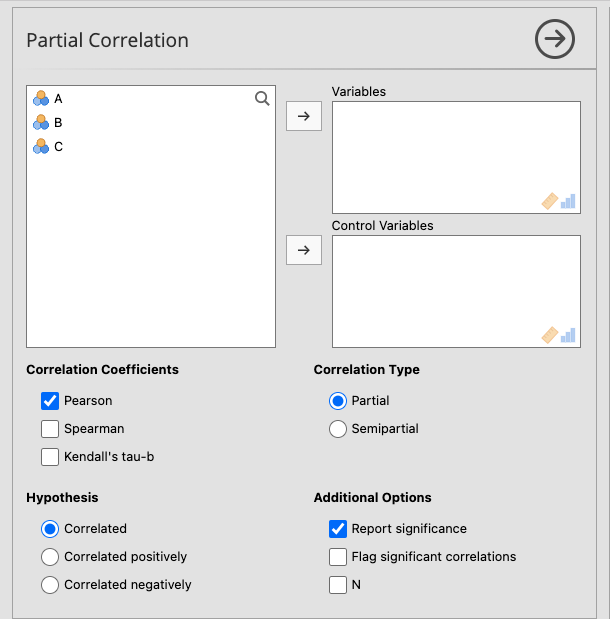Click inside the Control Variables drop area
The width and height of the screenshot is (610, 619).
click(x=455, y=285)
